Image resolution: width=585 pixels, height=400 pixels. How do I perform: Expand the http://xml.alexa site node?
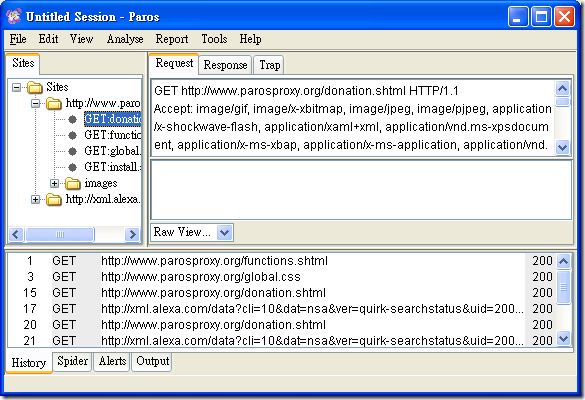point(35,200)
